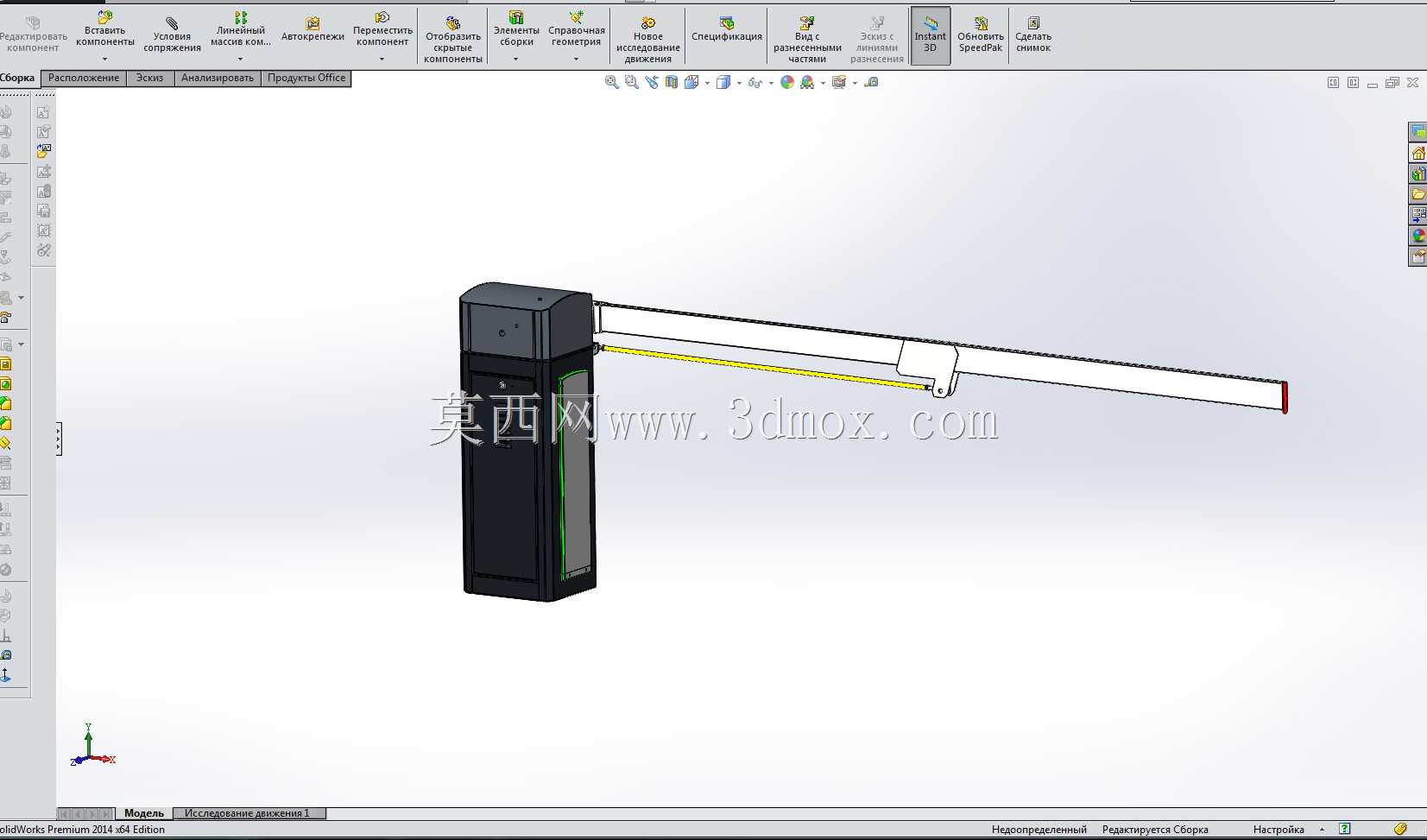Switch to Сборка tab

coord(18,78)
